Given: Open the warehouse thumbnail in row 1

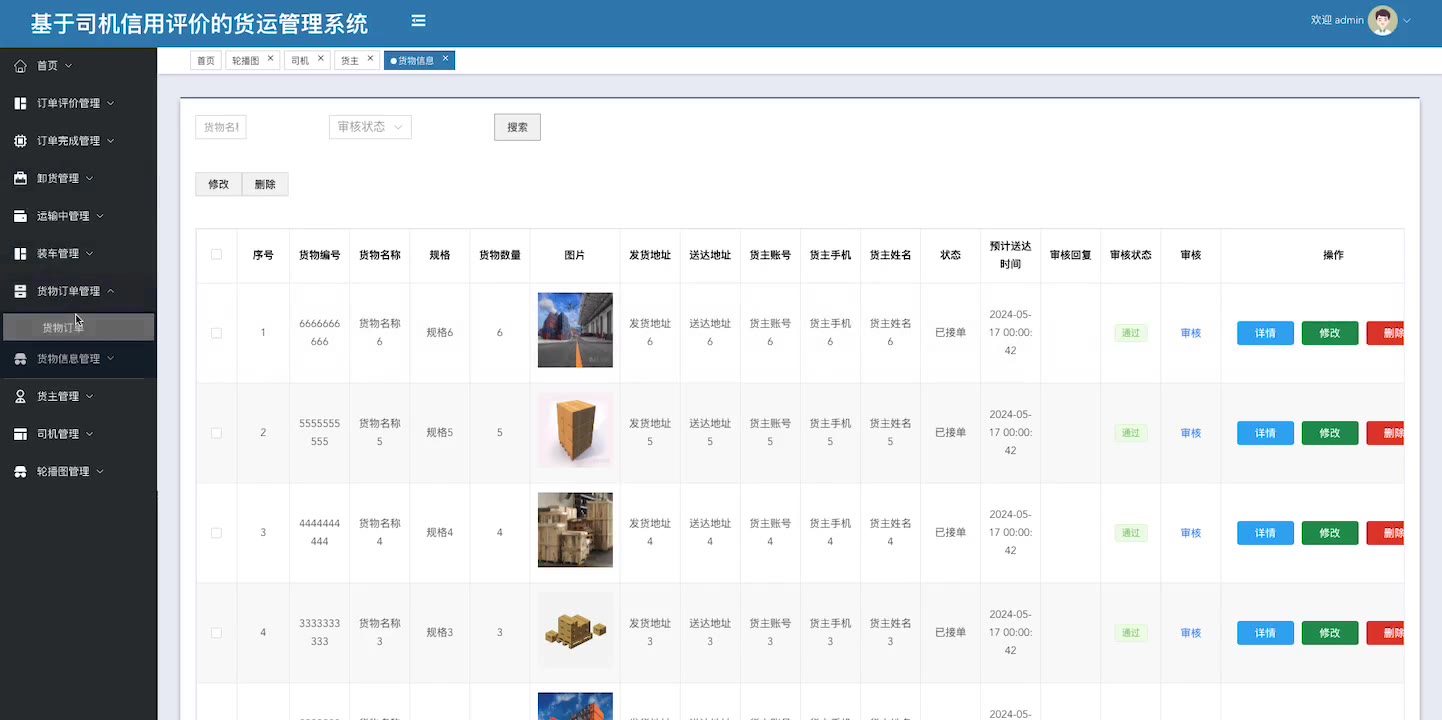Looking at the screenshot, I should [x=575, y=330].
